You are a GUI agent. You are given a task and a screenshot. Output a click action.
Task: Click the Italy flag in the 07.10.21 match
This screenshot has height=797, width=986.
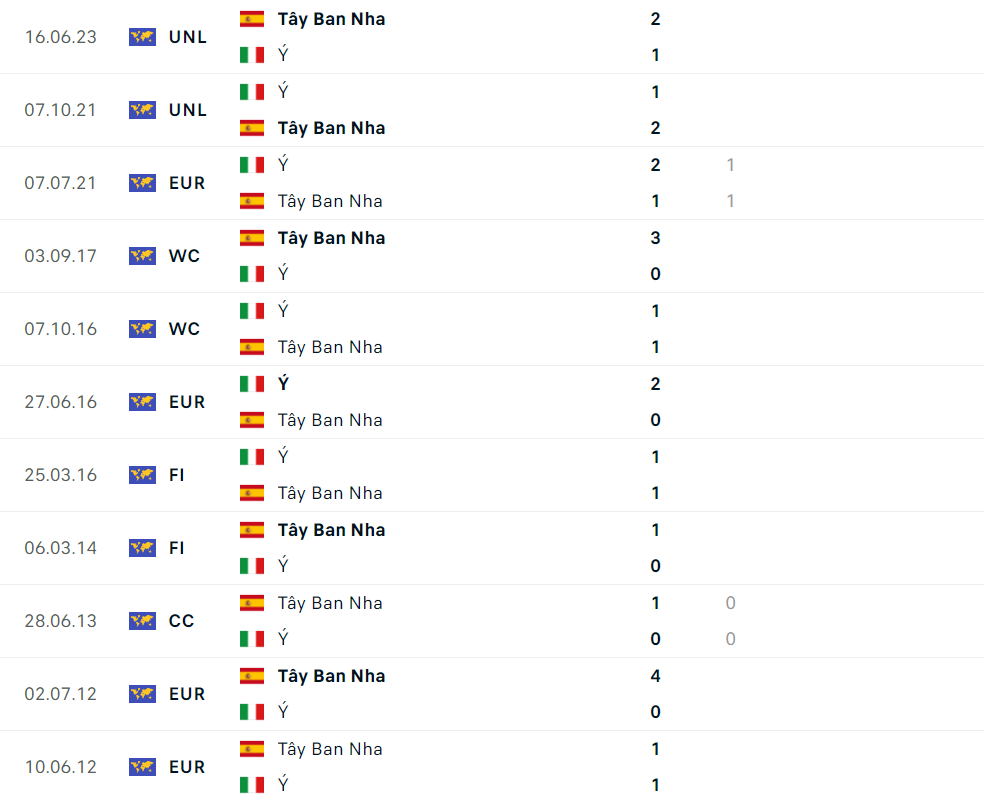[252, 92]
